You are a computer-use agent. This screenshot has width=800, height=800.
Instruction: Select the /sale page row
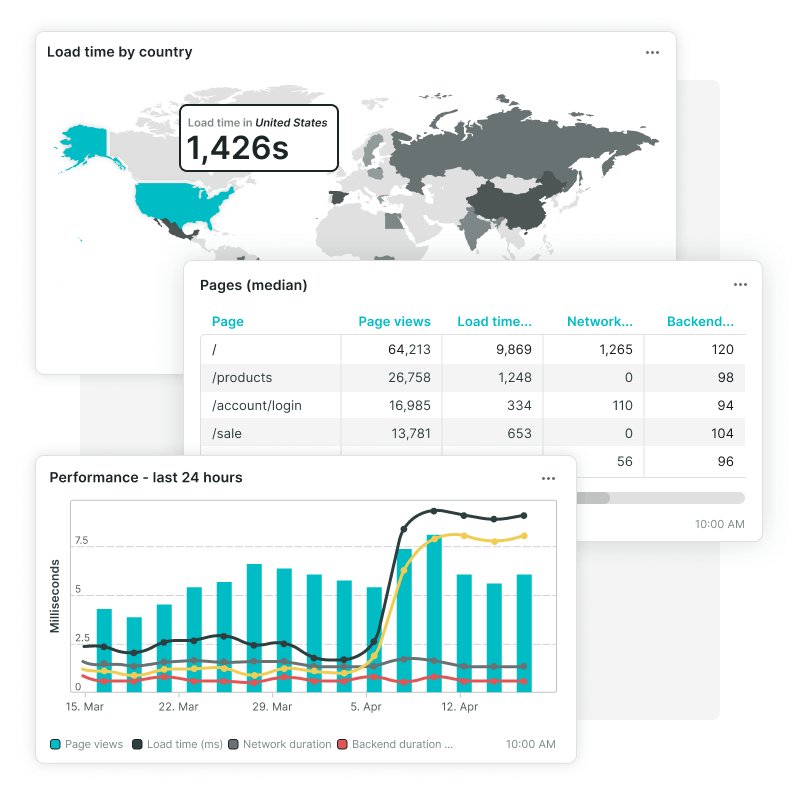pyautogui.click(x=227, y=434)
